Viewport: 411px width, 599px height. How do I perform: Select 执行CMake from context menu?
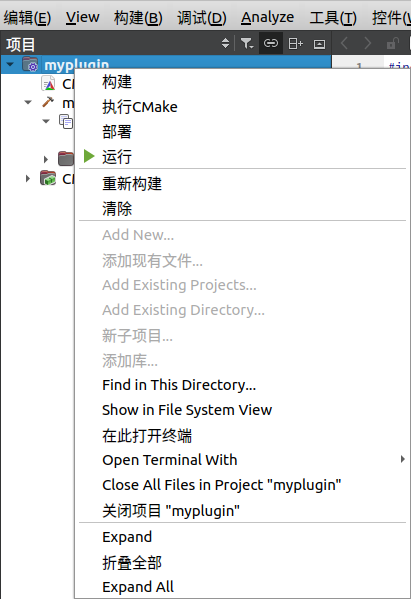(140, 107)
